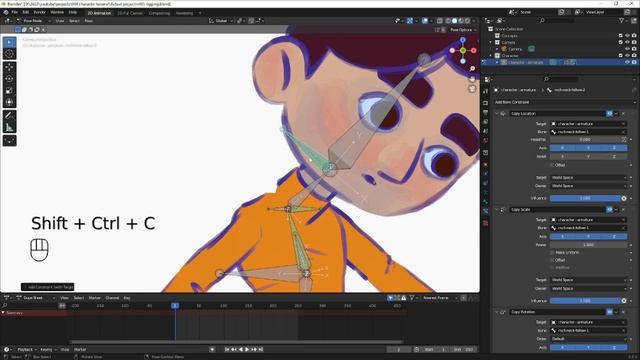Adjust the Copy Location Influence slider
The image size is (640, 360).
[x=584, y=198]
